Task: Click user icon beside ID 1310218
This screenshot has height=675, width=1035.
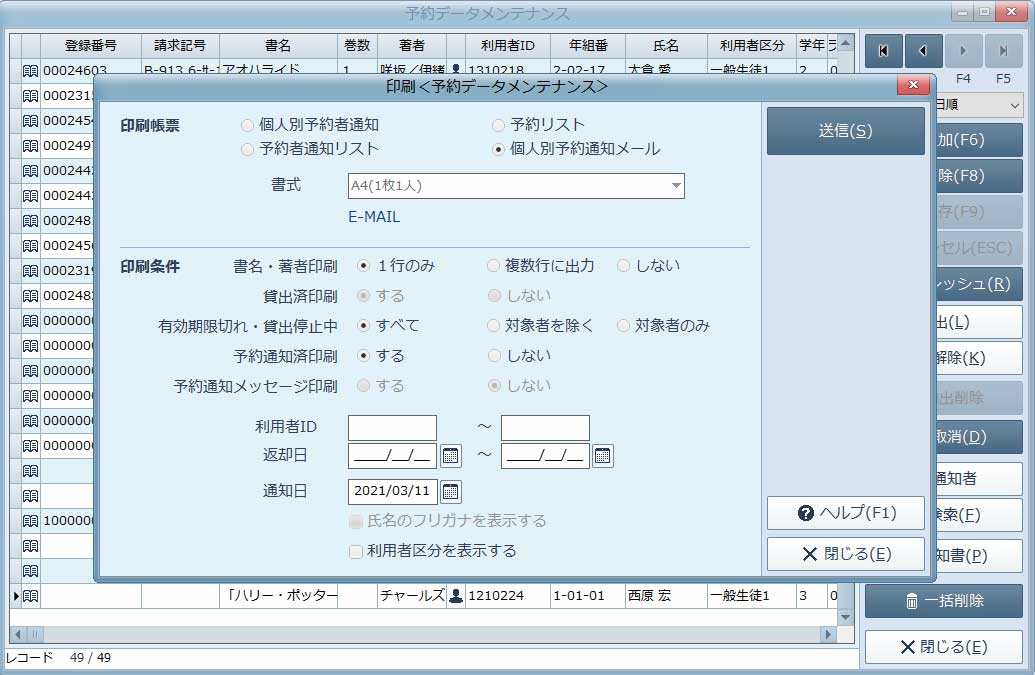Action: [455, 69]
